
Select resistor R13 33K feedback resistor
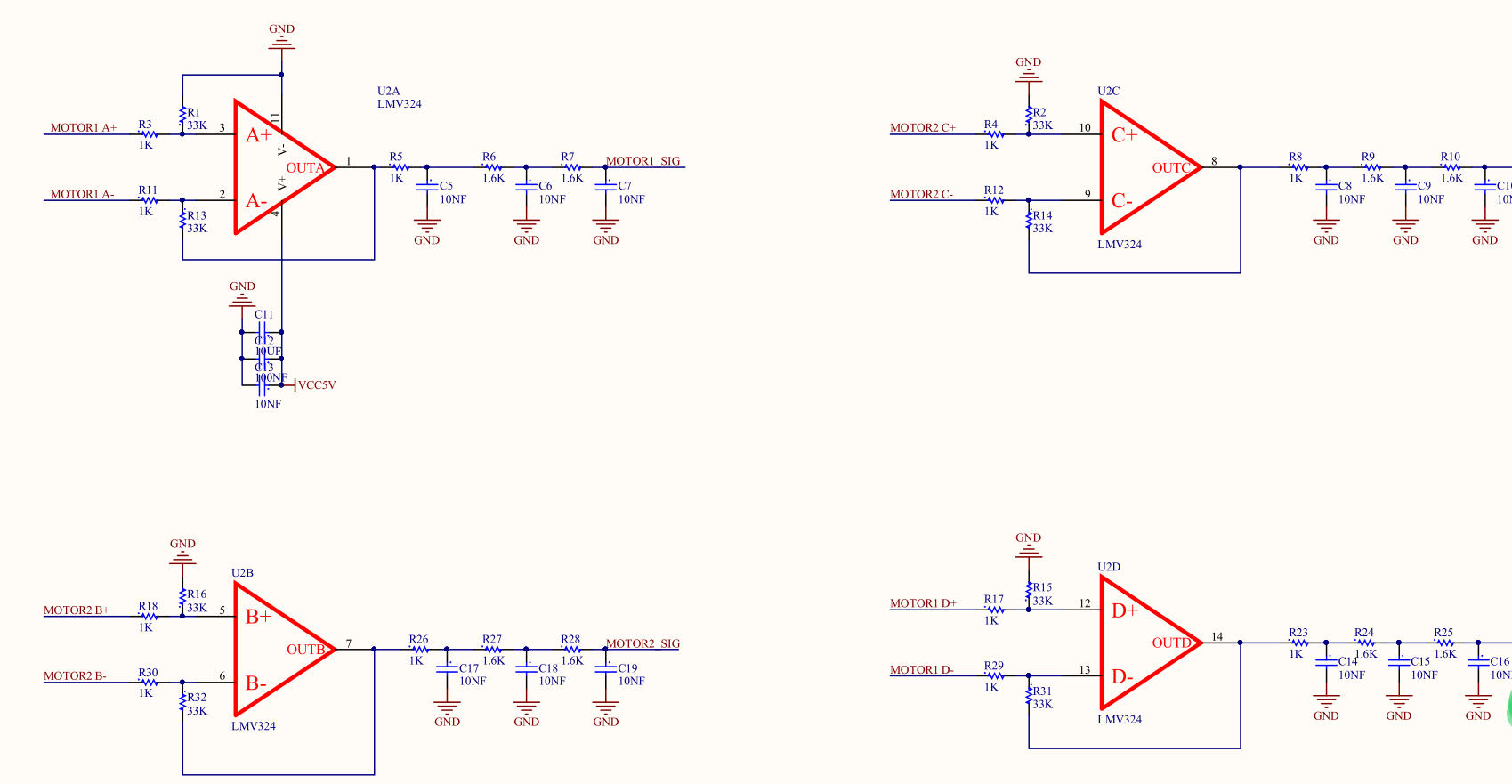pos(183,217)
